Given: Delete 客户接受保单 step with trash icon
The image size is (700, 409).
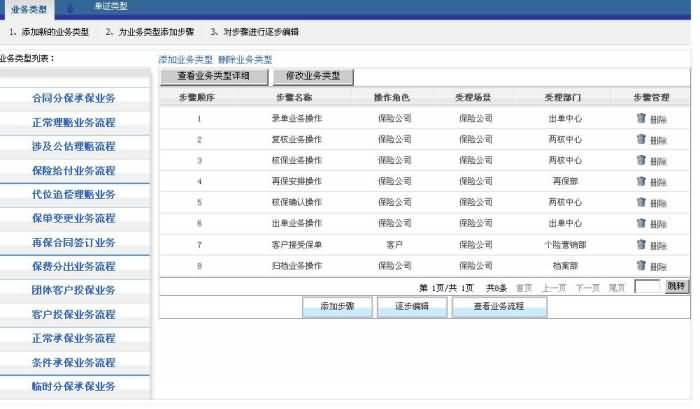Looking at the screenshot, I should 641,244.
